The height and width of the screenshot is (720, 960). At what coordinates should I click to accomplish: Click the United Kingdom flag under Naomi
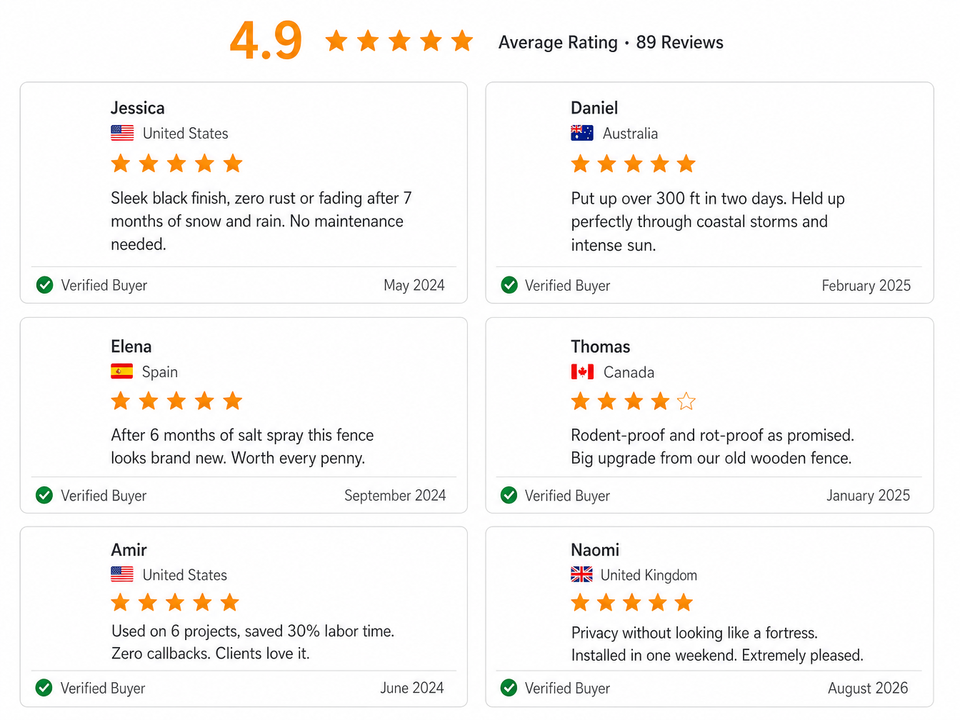point(582,574)
